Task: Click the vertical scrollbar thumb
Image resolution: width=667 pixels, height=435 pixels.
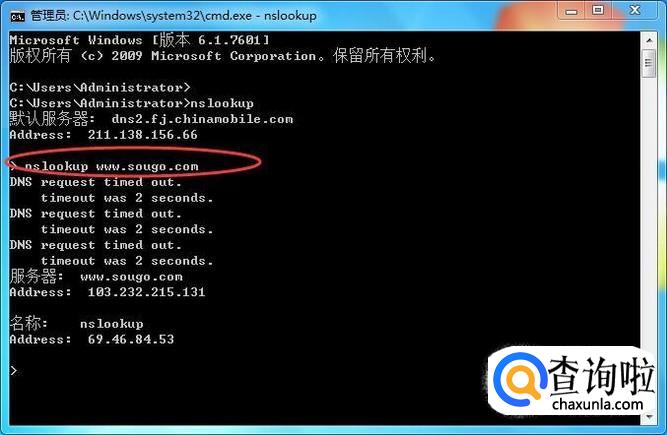Action: [649, 63]
